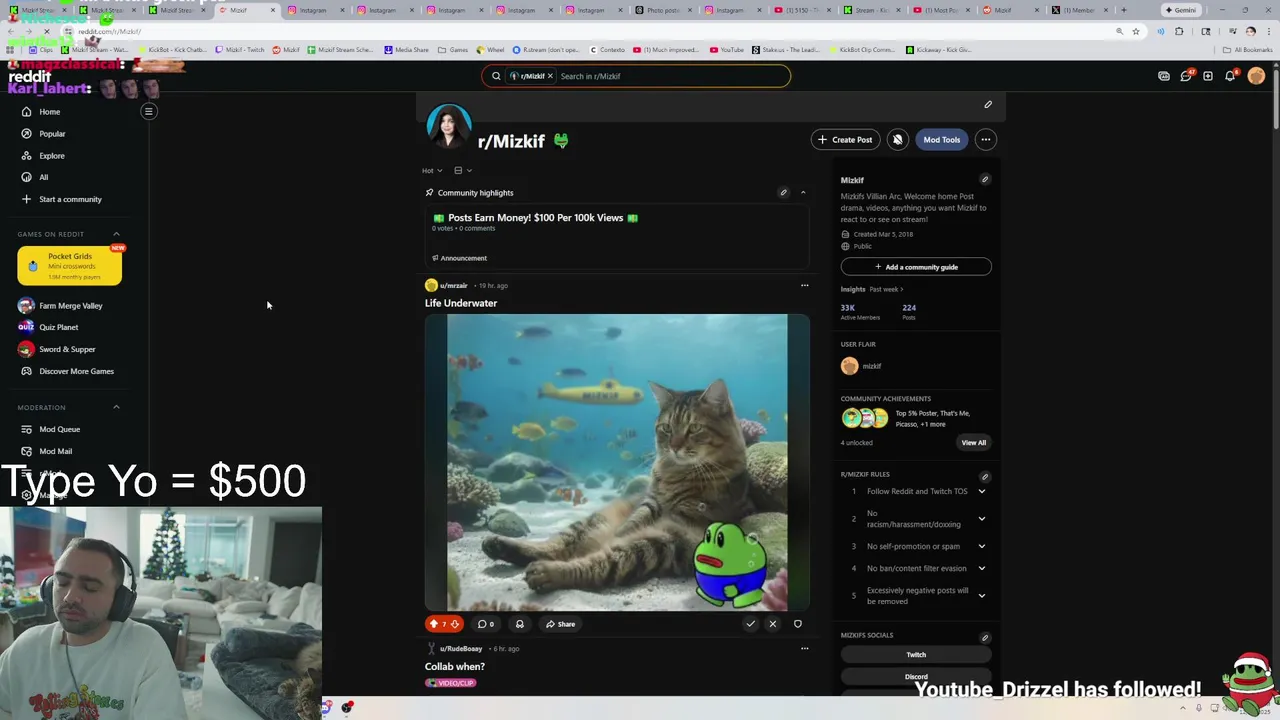Screen dimensions: 1280x720
Task: Open mod shield actions on the post
Action: [797, 624]
